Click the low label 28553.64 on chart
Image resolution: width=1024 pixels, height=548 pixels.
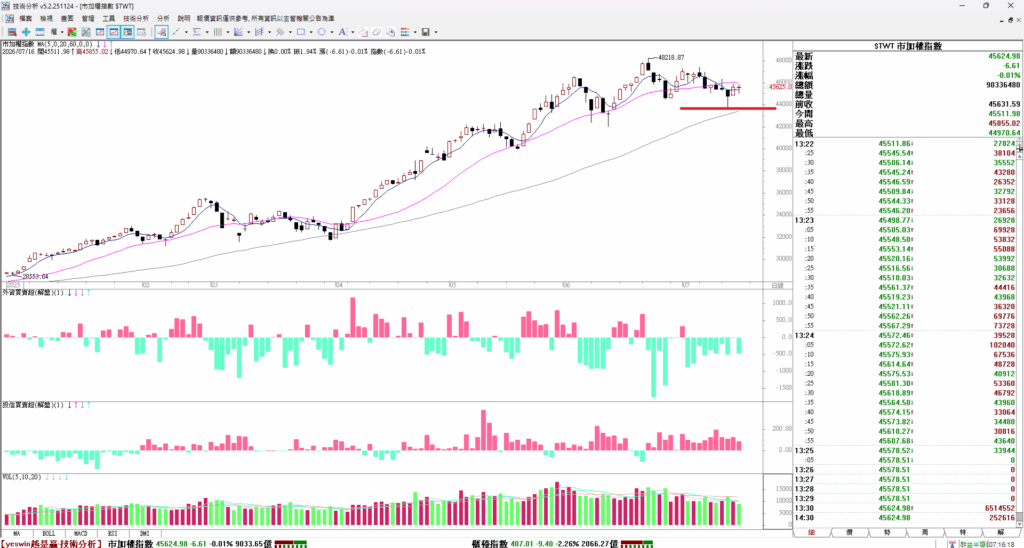pos(35,276)
